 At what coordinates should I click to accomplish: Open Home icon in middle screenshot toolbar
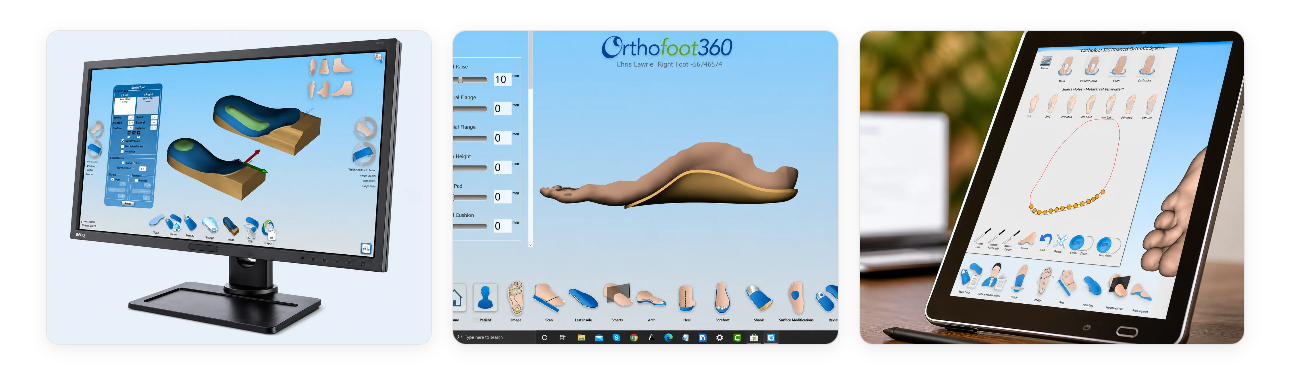458,297
